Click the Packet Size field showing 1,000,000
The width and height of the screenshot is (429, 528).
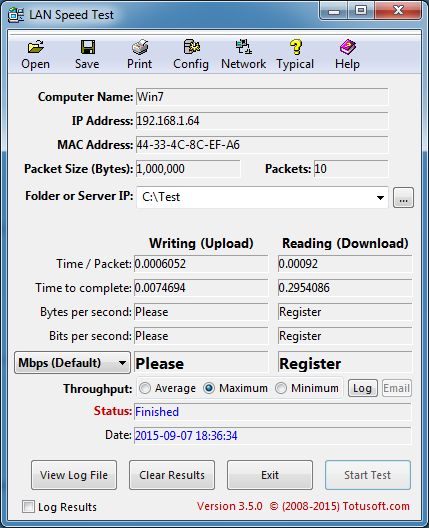coord(188,169)
